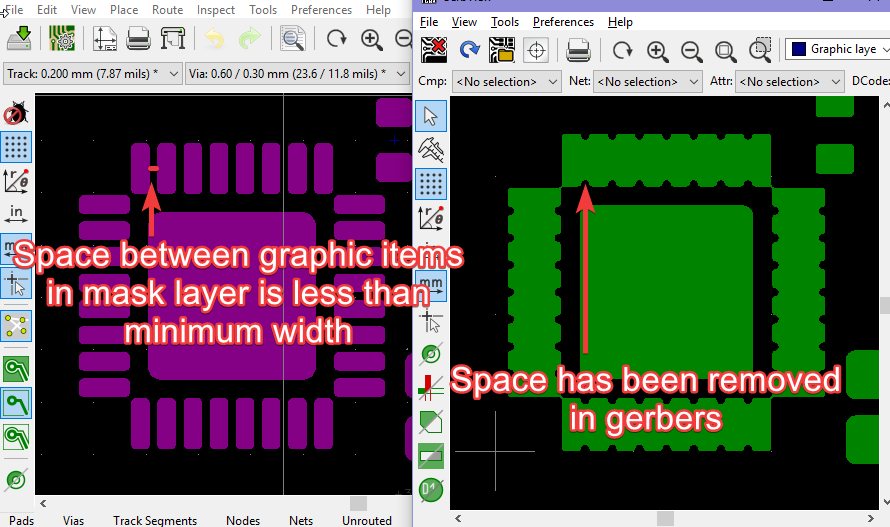Toggle DRC disable bug icon in Pcbnew
890x527 pixels.
pyautogui.click(x=16, y=113)
